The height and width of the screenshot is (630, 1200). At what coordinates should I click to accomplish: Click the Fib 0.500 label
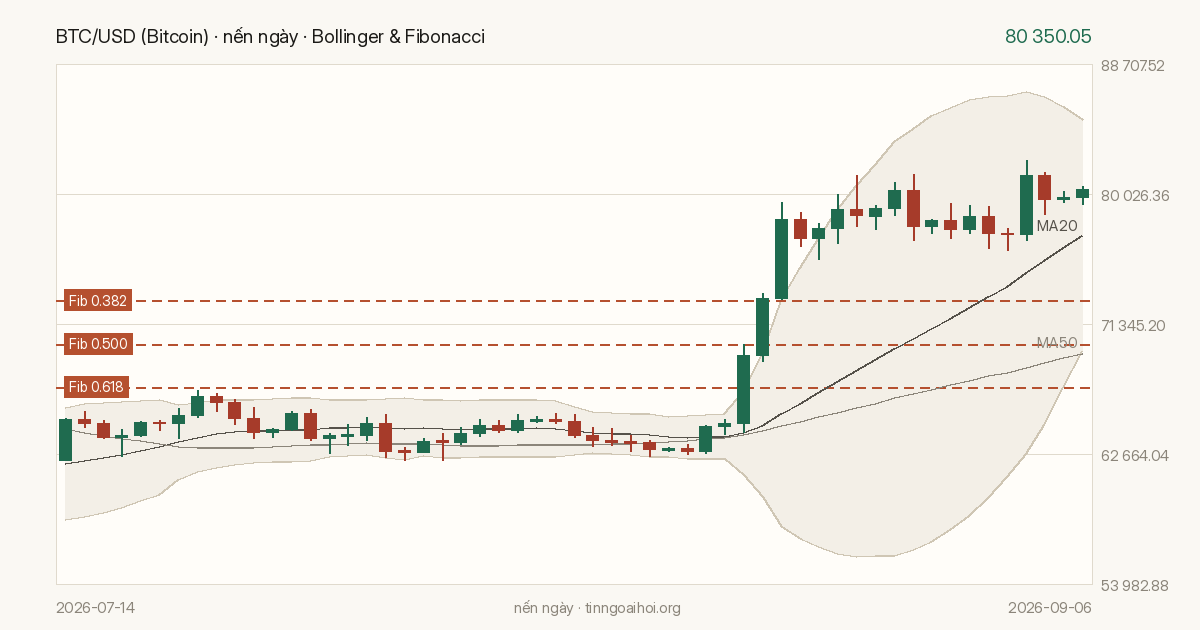(x=97, y=344)
